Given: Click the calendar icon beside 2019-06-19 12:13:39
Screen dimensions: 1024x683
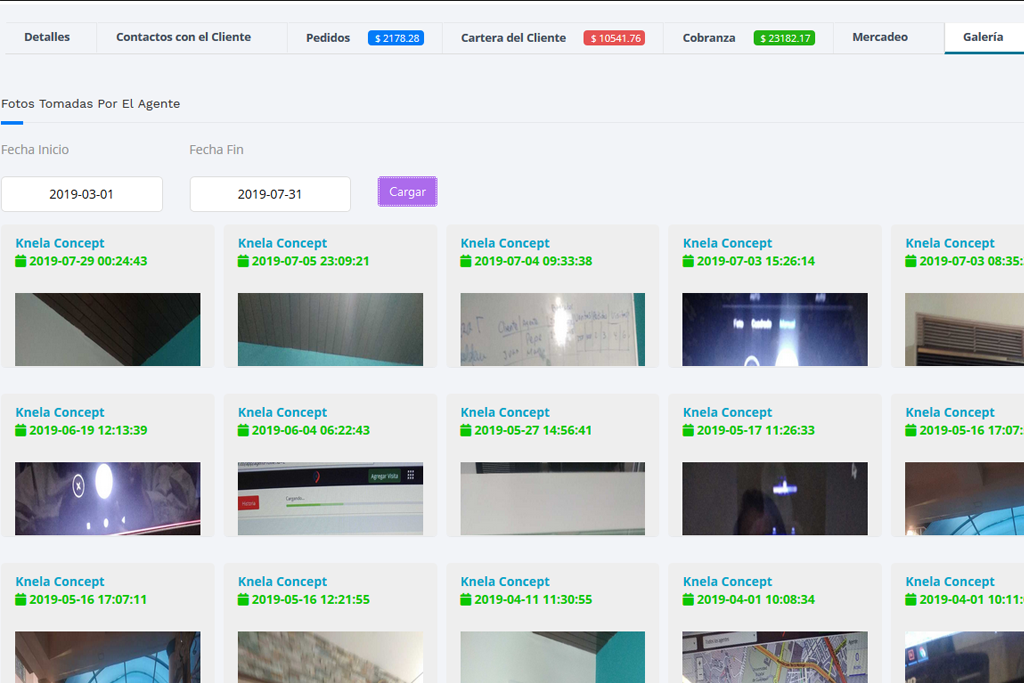Looking at the screenshot, I should pos(21,430).
